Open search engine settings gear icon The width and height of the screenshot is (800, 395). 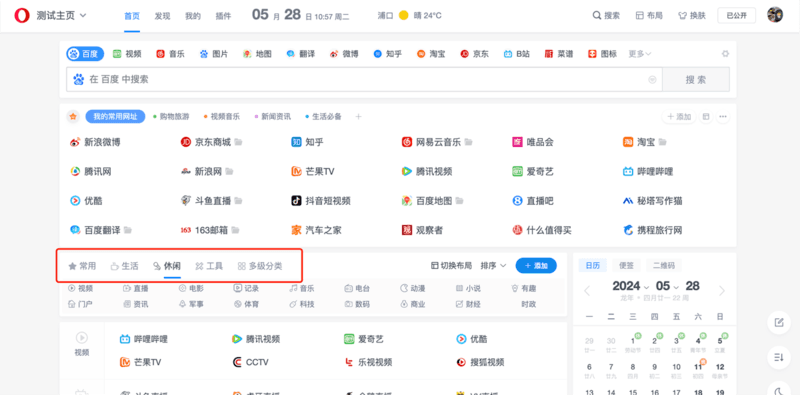tap(726, 54)
